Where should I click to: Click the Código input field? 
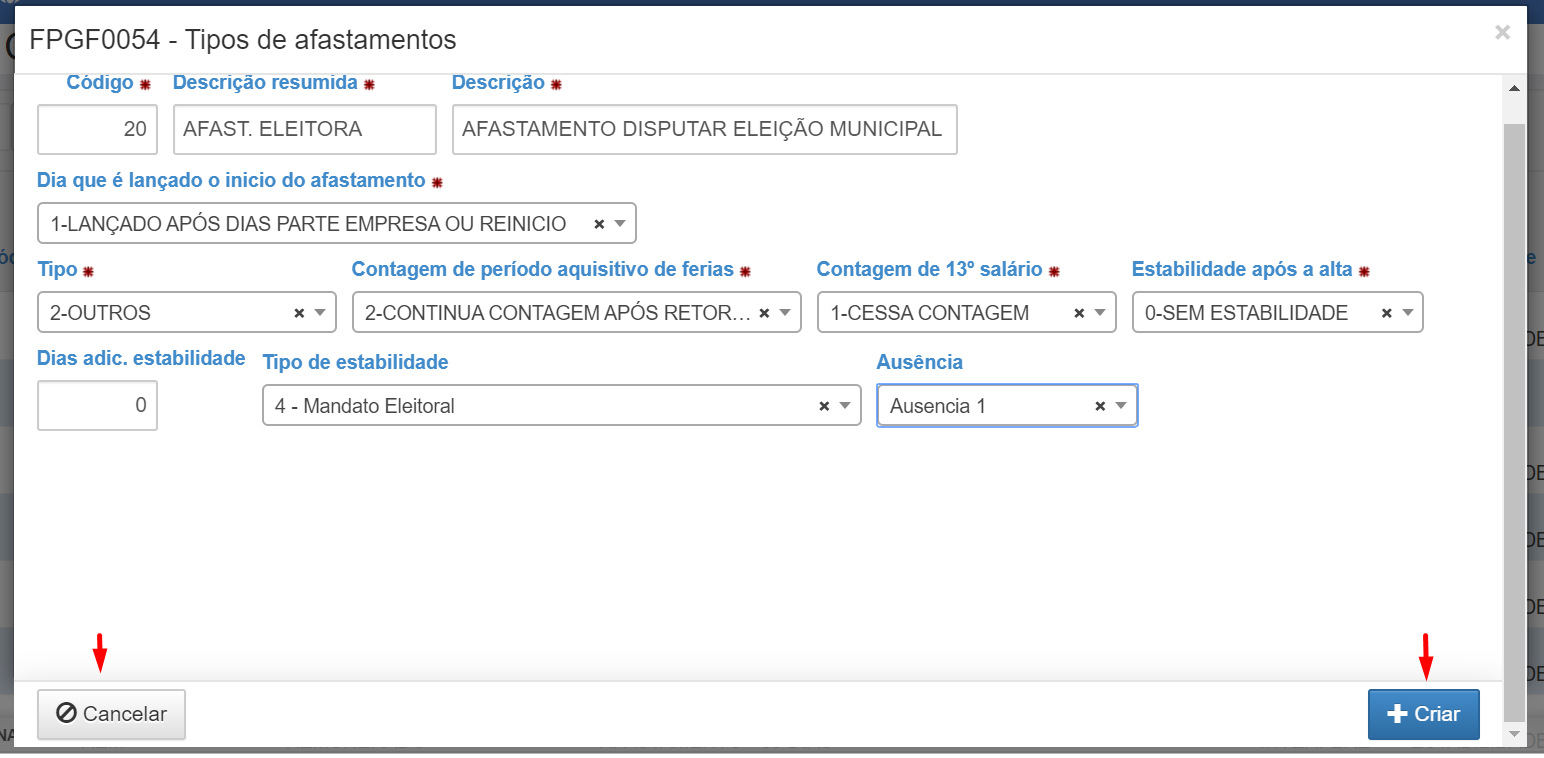click(x=97, y=129)
